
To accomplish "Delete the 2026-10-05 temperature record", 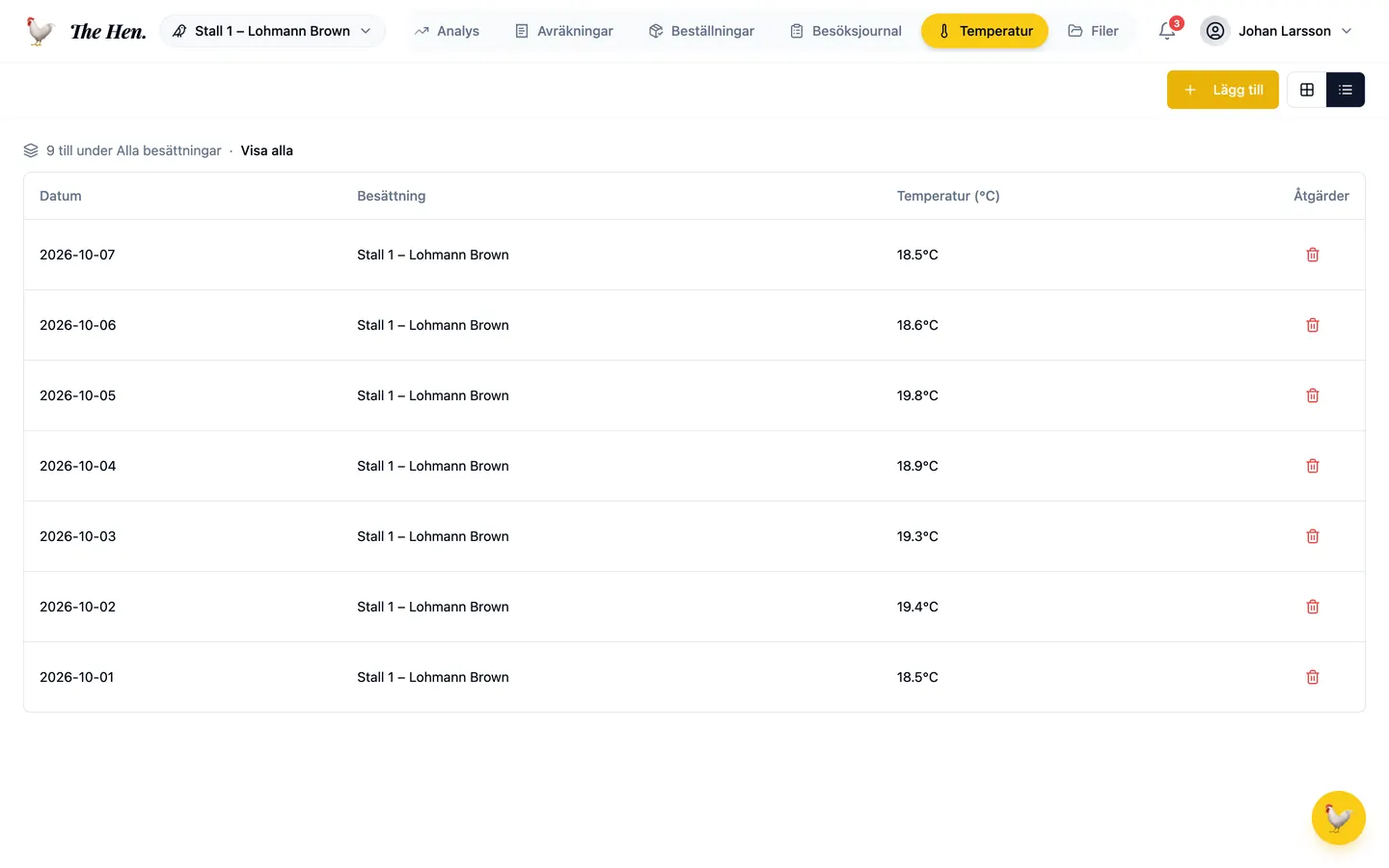I will coord(1313,395).
